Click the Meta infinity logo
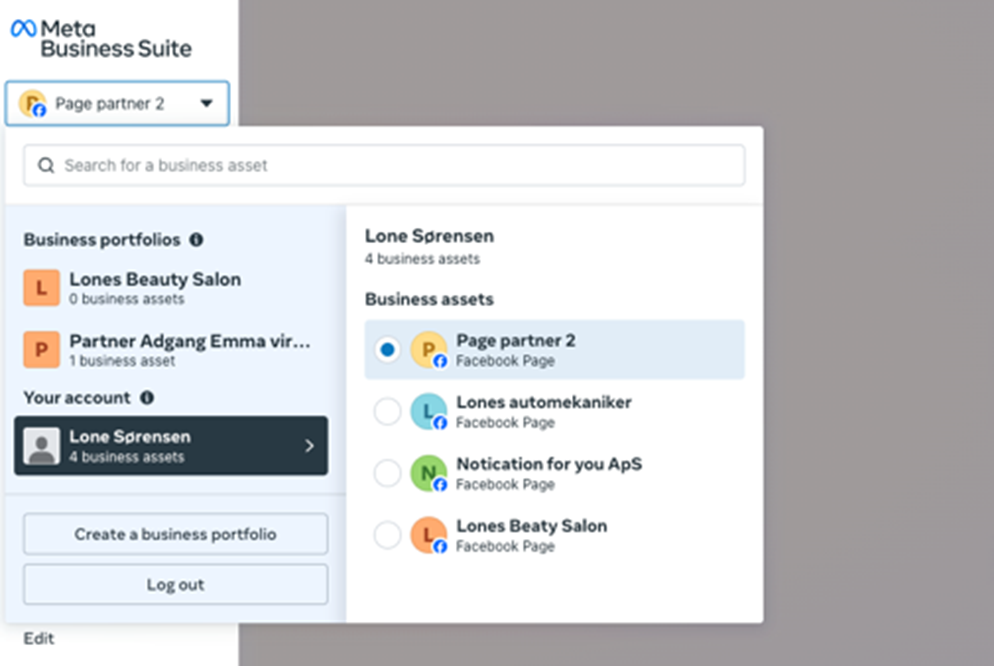Image resolution: width=994 pixels, height=666 pixels. [x=23, y=29]
